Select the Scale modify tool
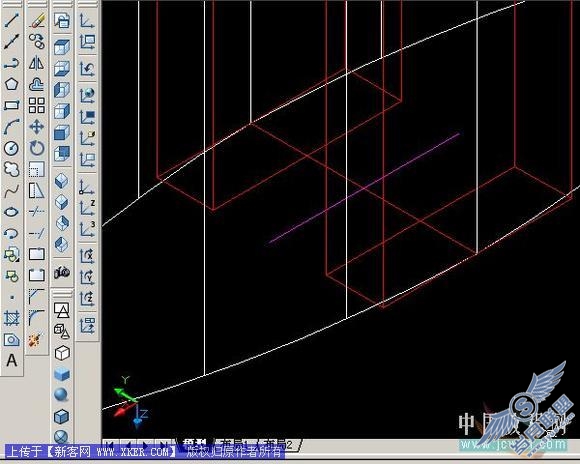The height and width of the screenshot is (464, 580). click(37, 169)
